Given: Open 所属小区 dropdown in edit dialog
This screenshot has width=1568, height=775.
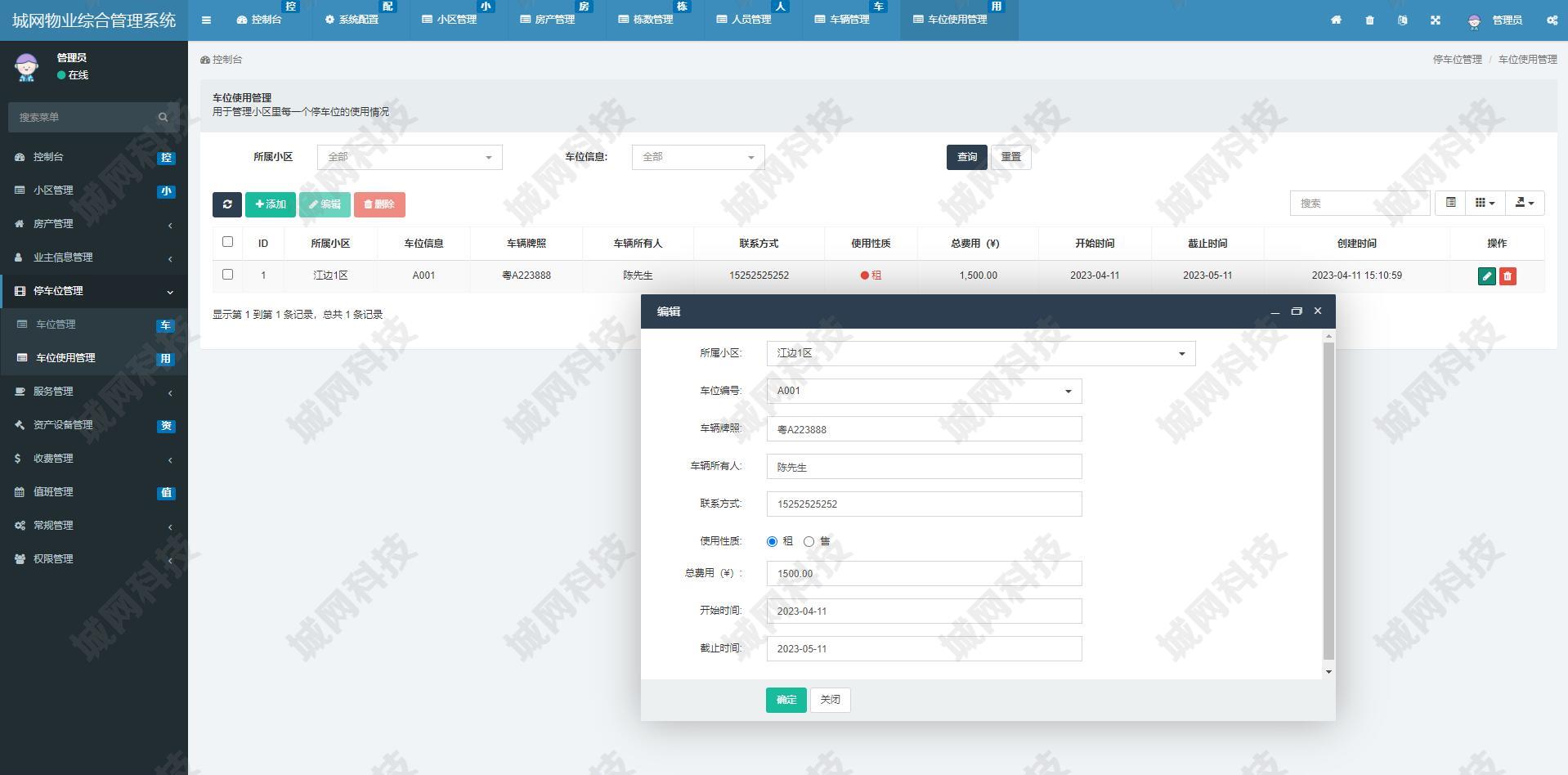Looking at the screenshot, I should (981, 353).
